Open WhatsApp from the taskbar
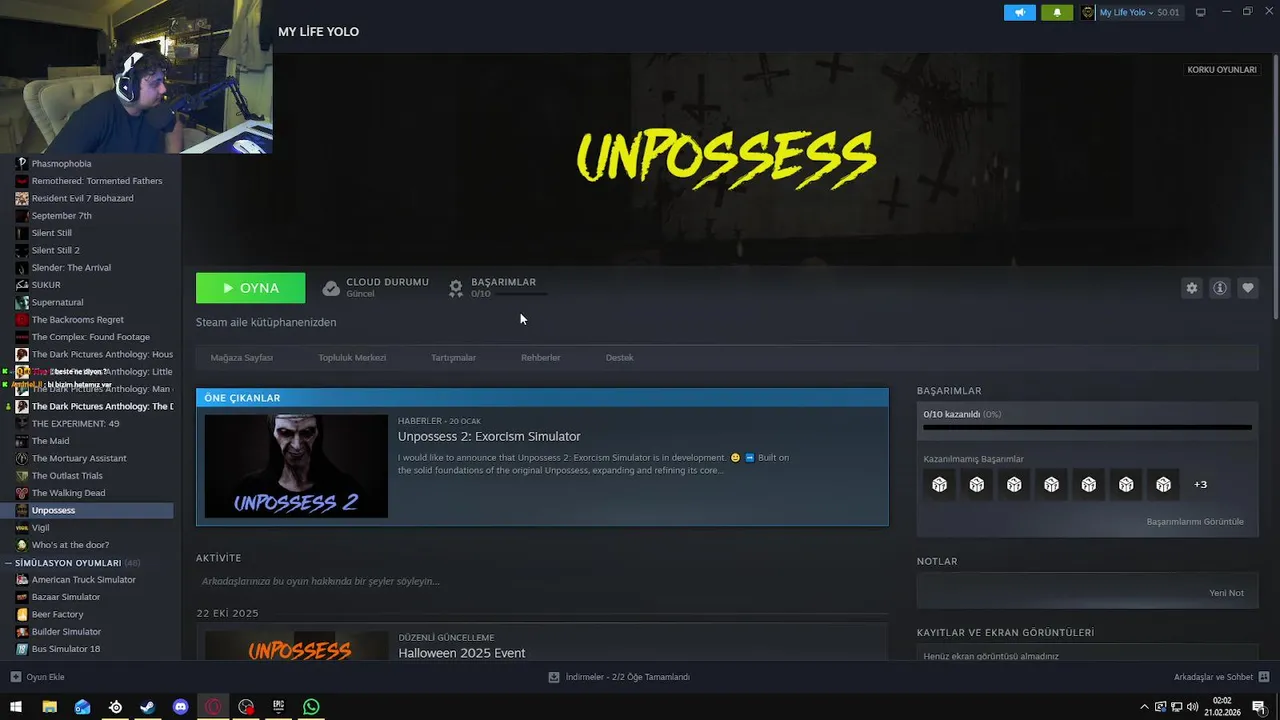 tap(311, 707)
